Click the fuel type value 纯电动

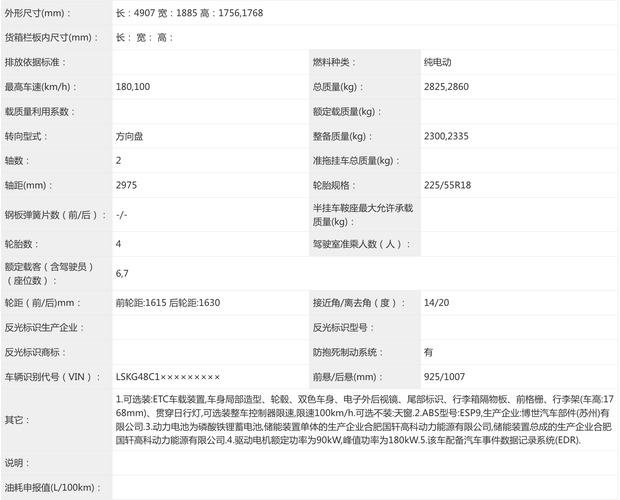tap(437, 62)
